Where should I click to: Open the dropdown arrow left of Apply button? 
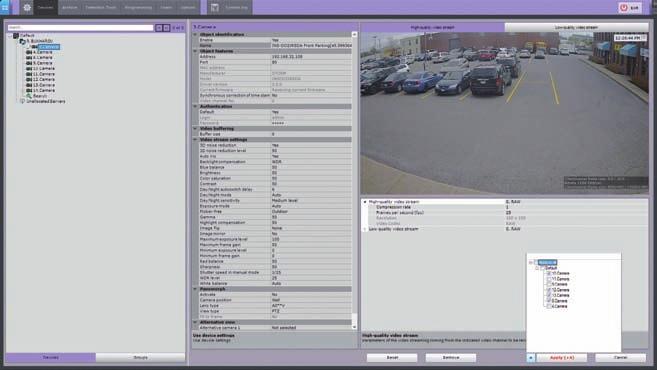(x=530, y=358)
